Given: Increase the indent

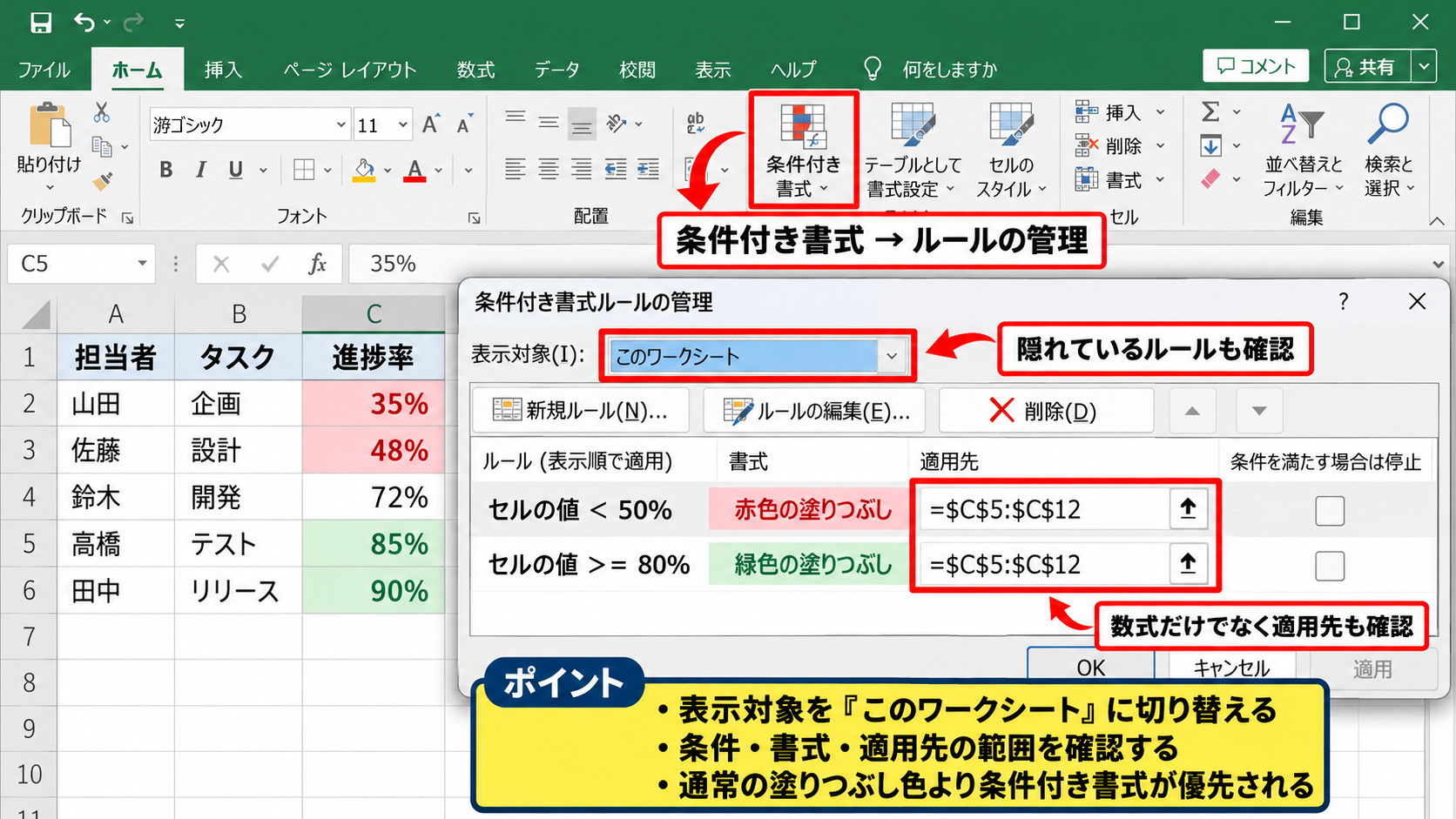Looking at the screenshot, I should pos(648,169).
